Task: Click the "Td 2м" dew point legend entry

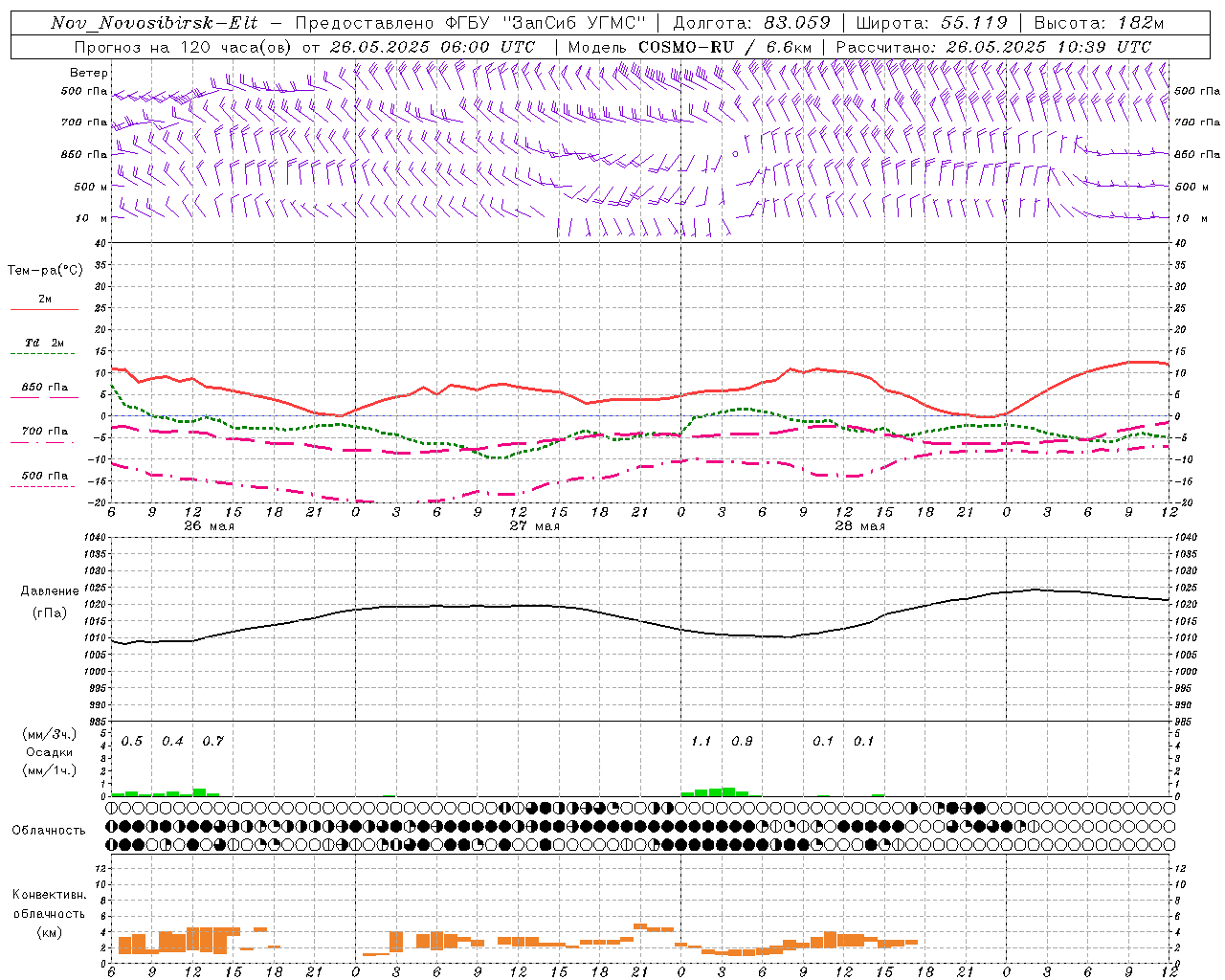Action: (45, 343)
